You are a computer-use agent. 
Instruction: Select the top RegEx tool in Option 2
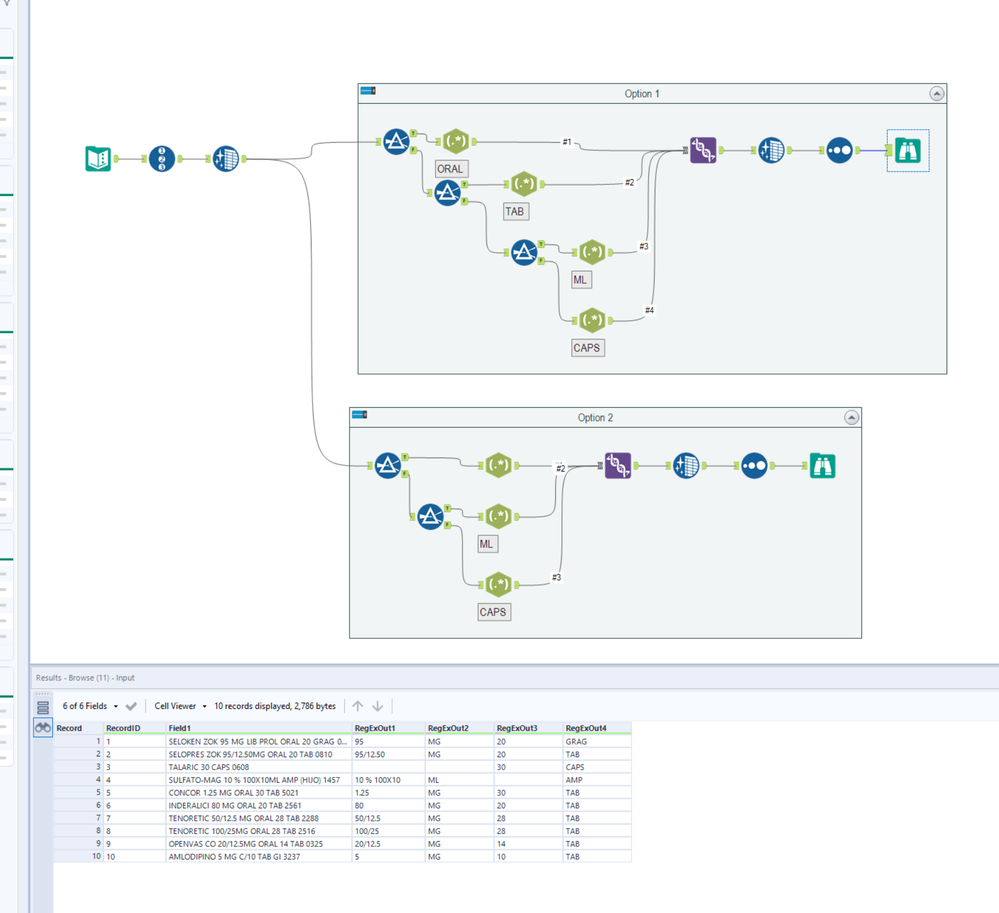coord(498,466)
